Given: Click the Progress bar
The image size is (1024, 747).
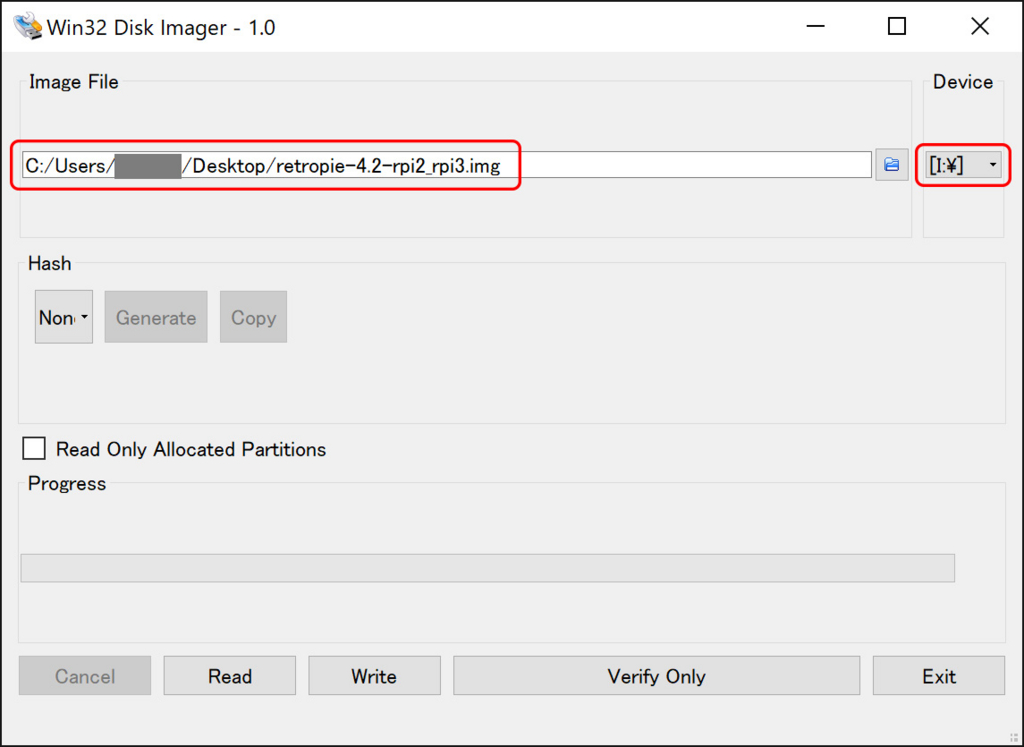Looking at the screenshot, I should coord(488,568).
